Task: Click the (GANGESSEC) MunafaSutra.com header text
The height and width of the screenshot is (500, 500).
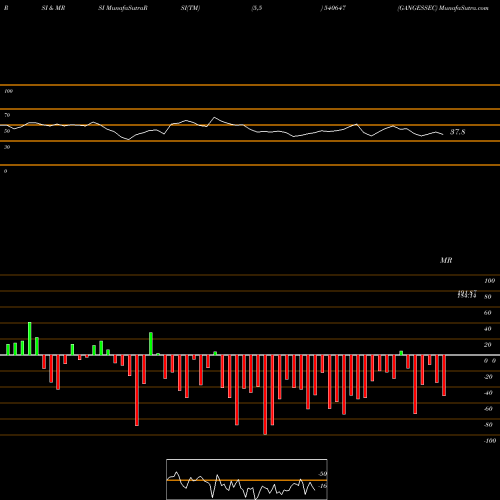Action: click(443, 8)
